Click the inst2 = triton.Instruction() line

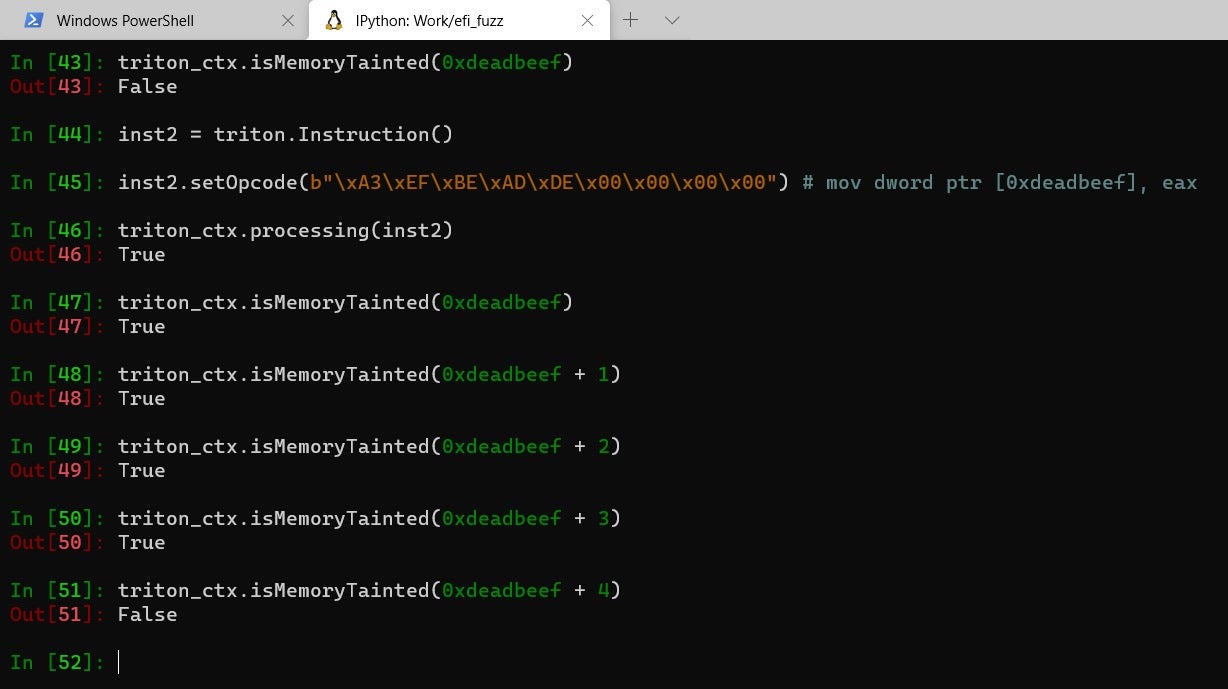(x=285, y=134)
